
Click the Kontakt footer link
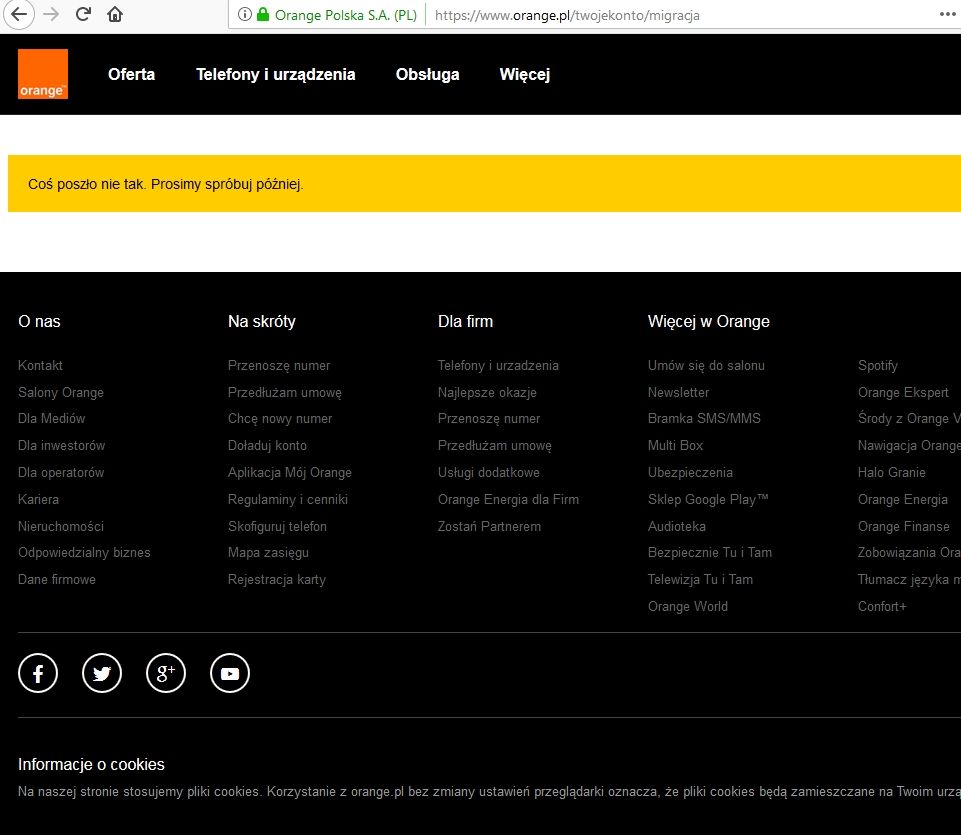click(40, 365)
